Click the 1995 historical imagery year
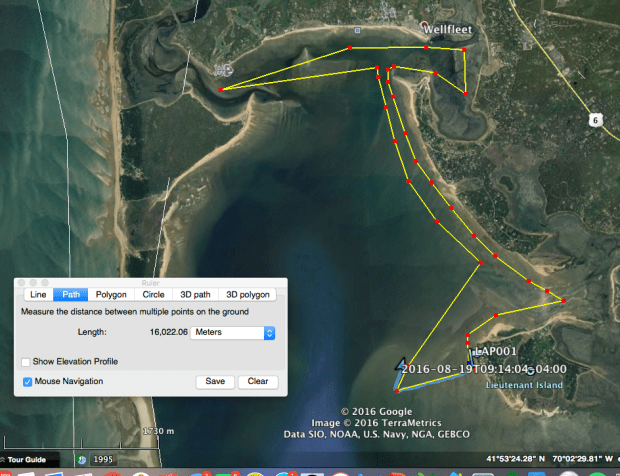620x476 pixels. [x=103, y=459]
